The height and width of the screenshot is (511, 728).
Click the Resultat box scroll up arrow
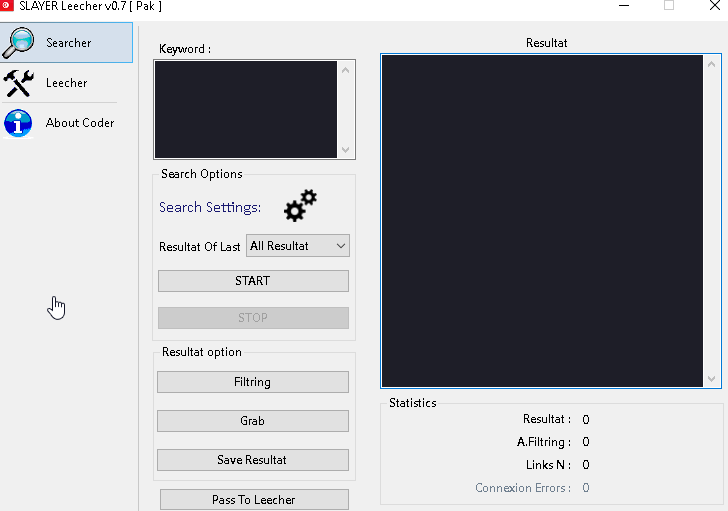(x=711, y=65)
